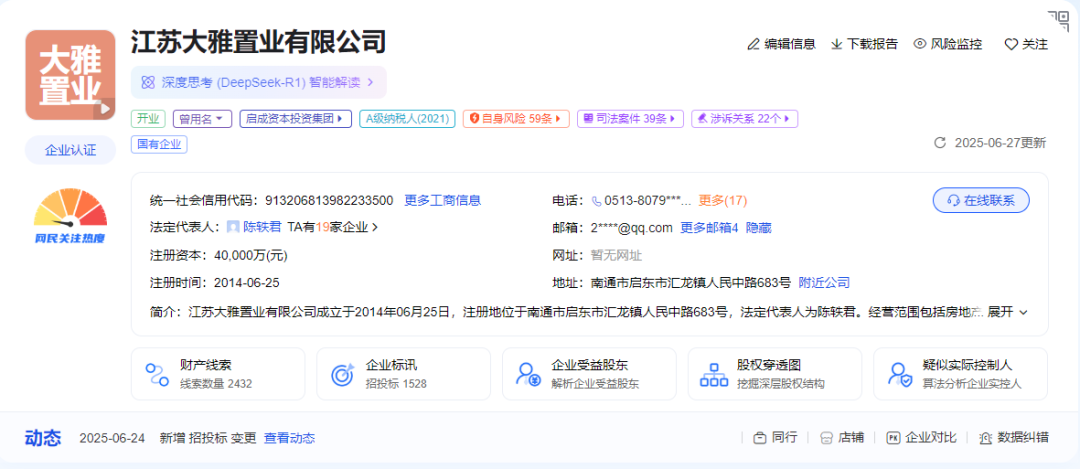Open 附近公司 link
Image resolution: width=1080 pixels, height=469 pixels.
824,282
